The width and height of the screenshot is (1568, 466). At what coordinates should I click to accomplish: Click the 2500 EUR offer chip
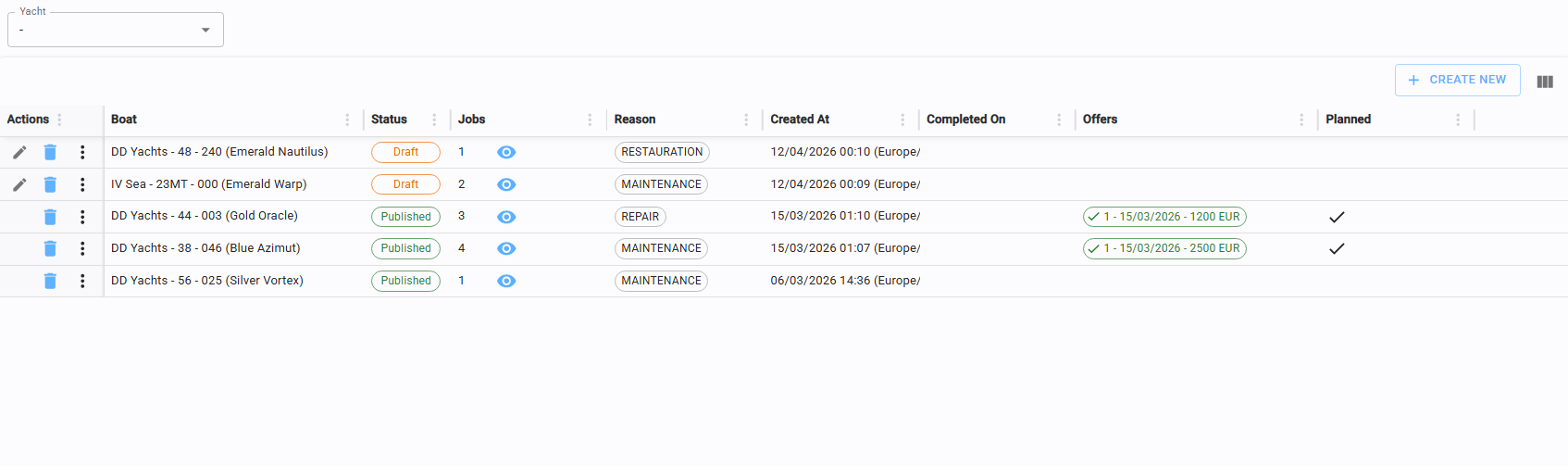(x=1164, y=248)
